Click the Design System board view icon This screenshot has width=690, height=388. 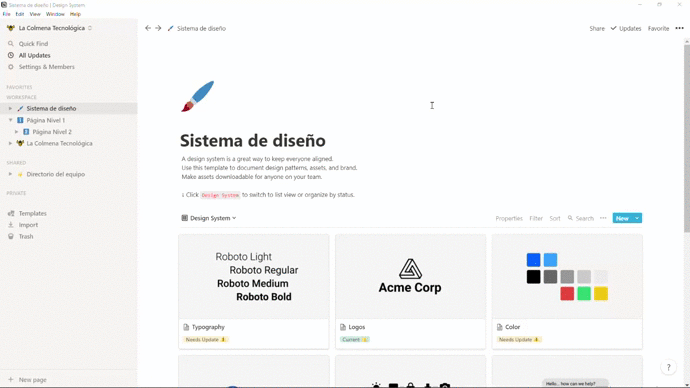point(185,218)
